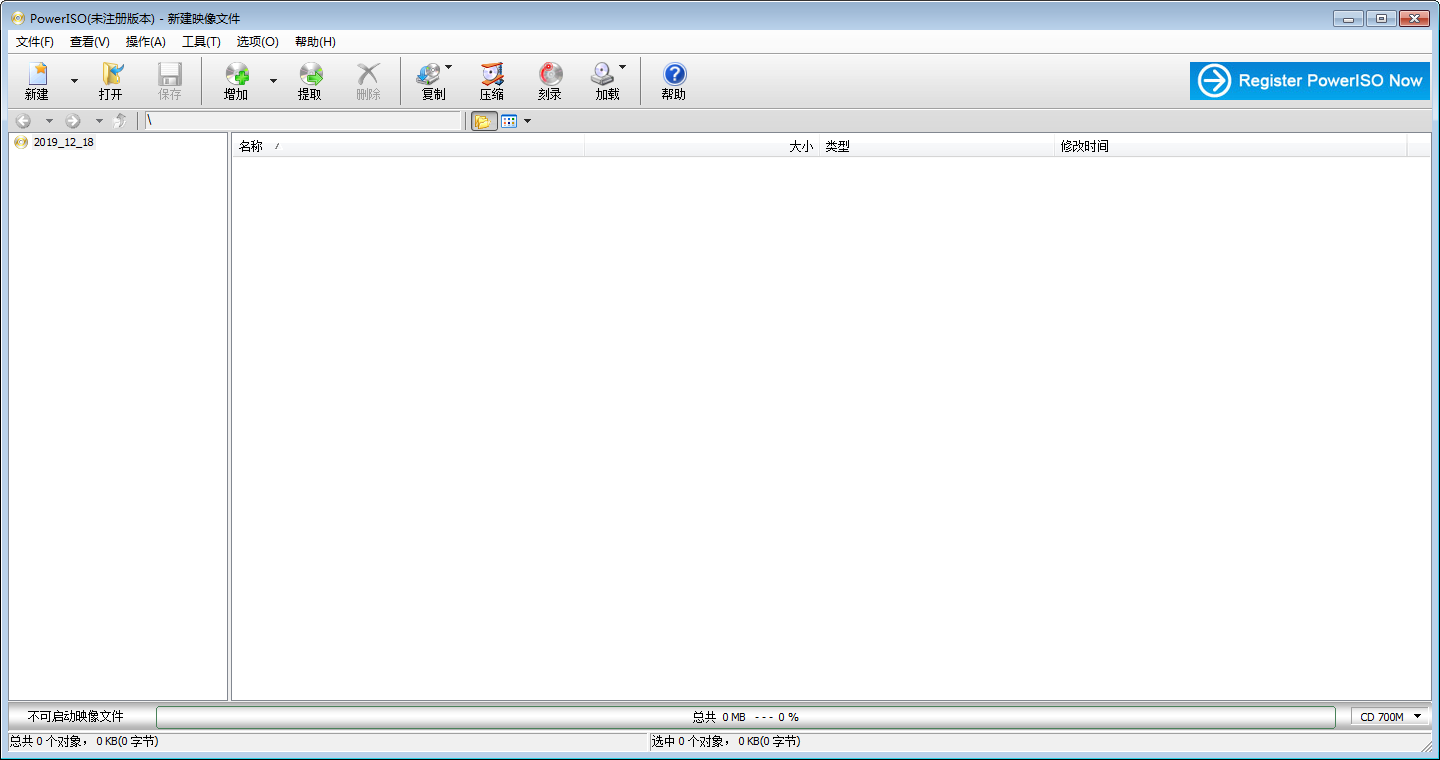This screenshot has height=760, width=1440.
Task: Sort by the 大小 column header
Action: [702, 146]
